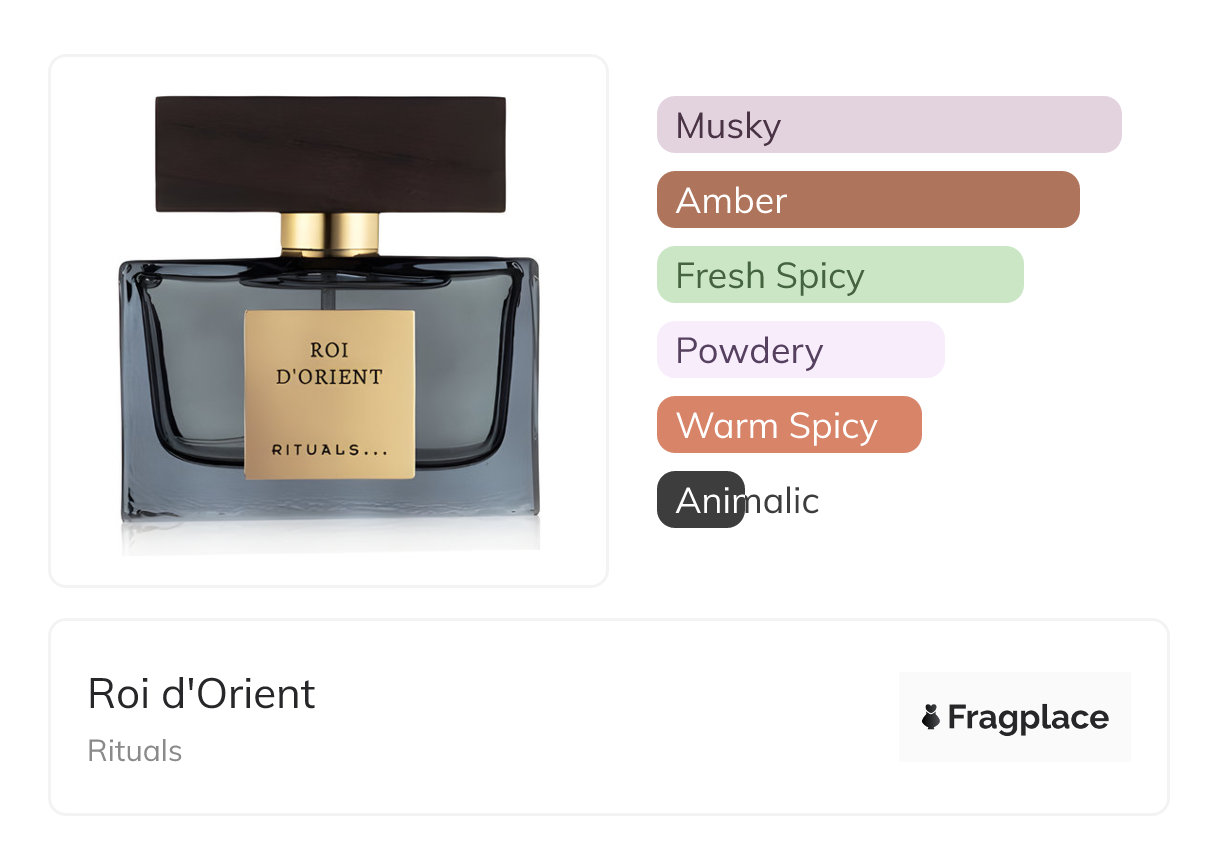
Task: Click the gold sprayer neck of the bottle
Action: click(330, 235)
